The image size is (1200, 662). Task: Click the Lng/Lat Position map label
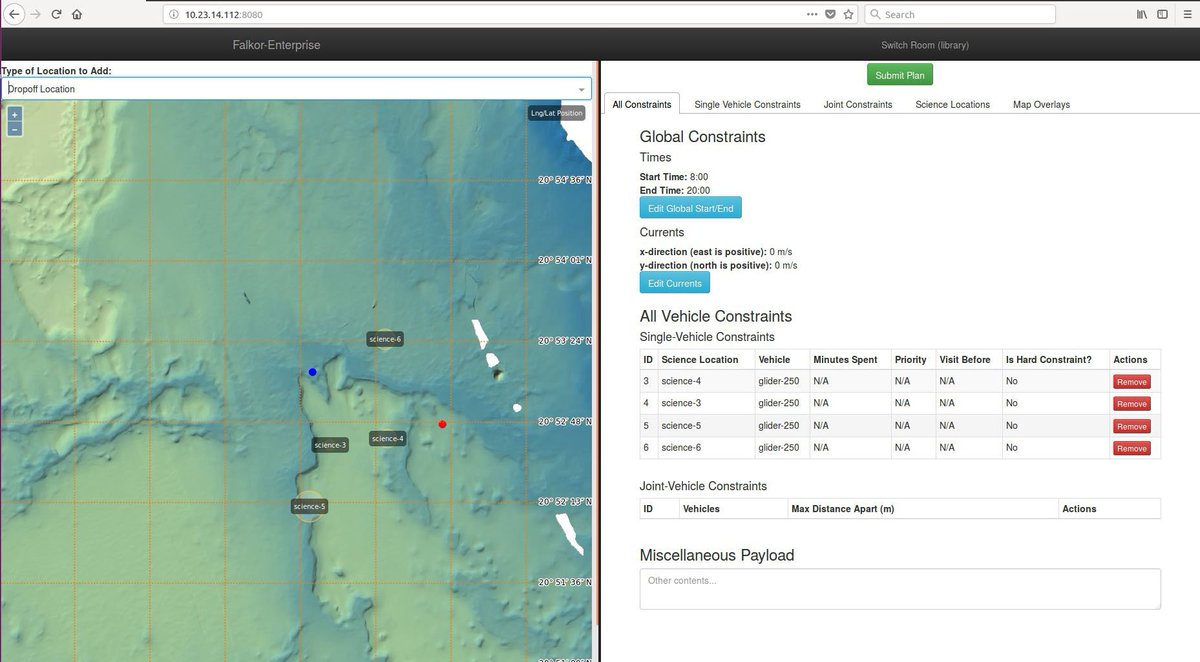point(556,113)
